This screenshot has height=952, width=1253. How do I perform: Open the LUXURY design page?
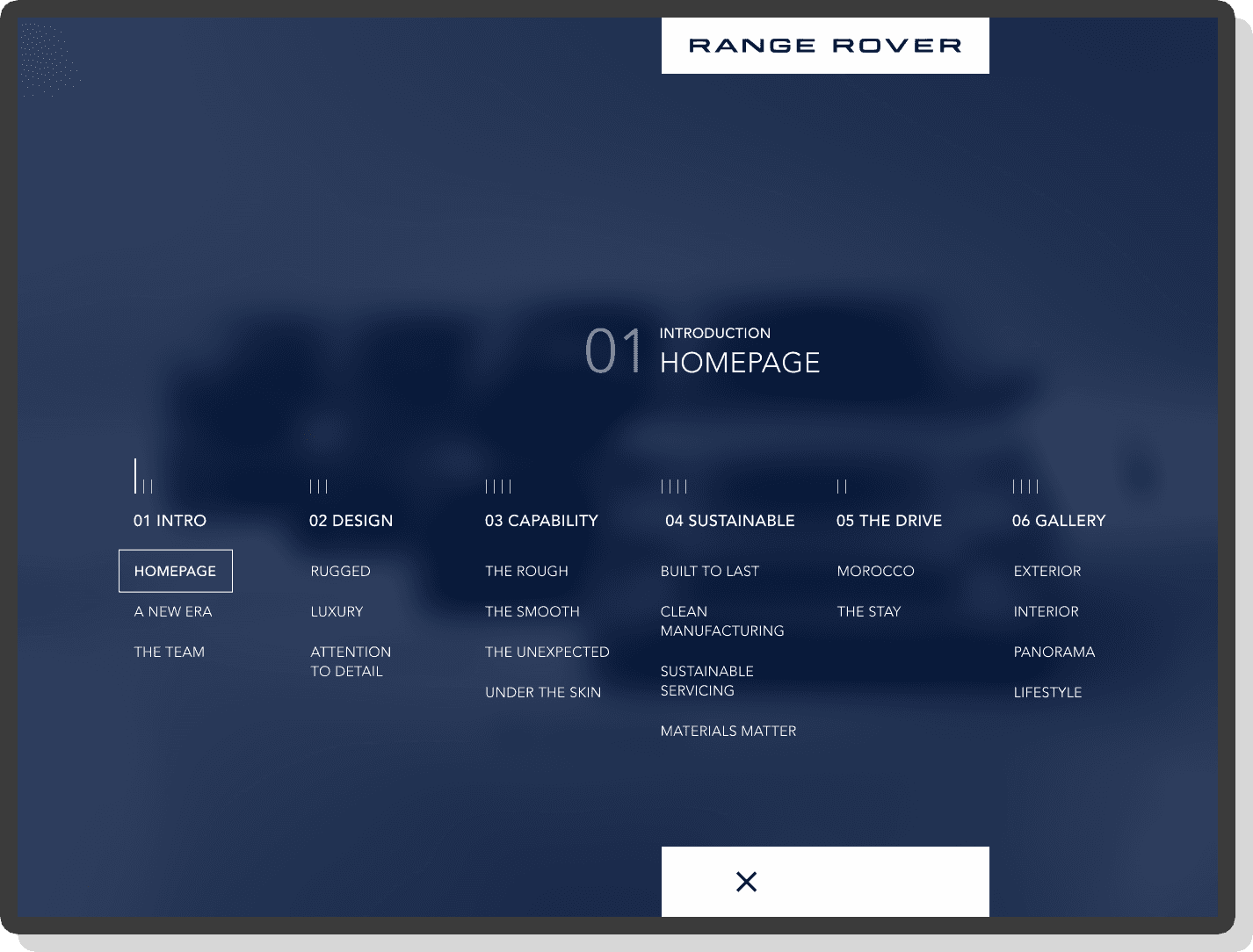pyautogui.click(x=337, y=611)
